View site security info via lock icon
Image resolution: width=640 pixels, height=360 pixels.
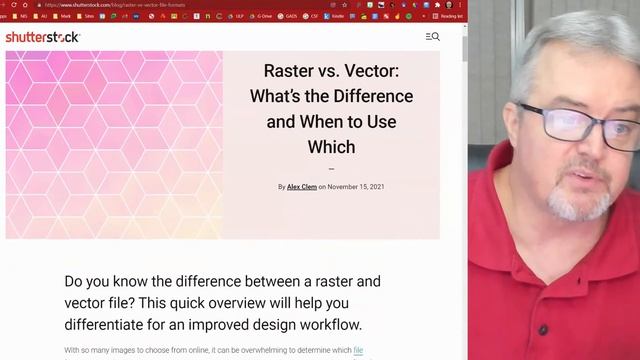(39, 5)
